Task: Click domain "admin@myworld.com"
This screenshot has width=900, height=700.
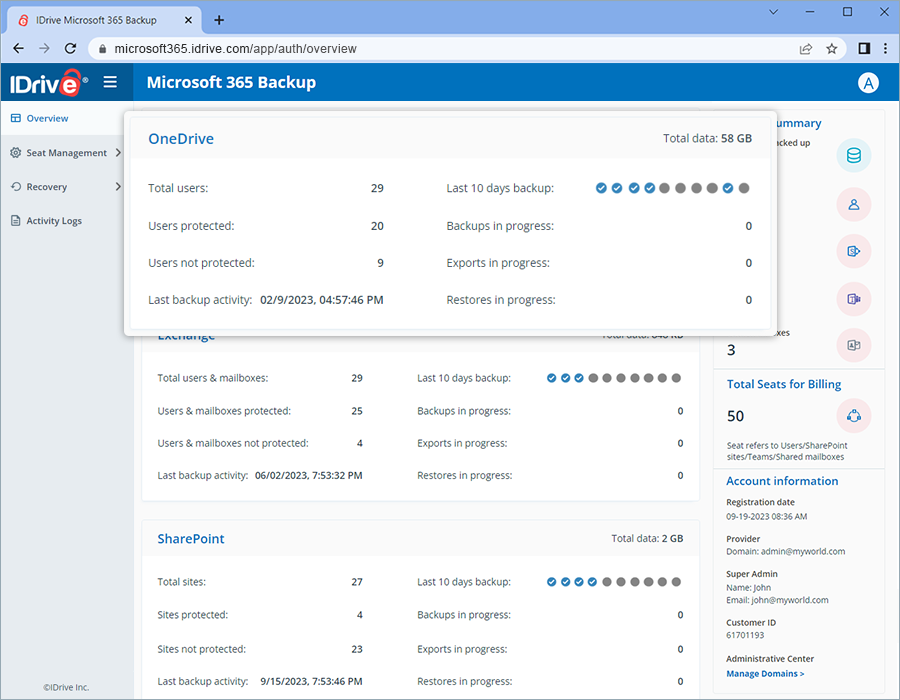Action: pos(803,551)
